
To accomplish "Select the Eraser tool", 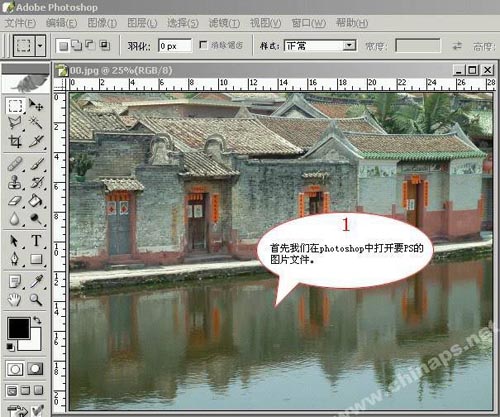I will (x=15, y=201).
